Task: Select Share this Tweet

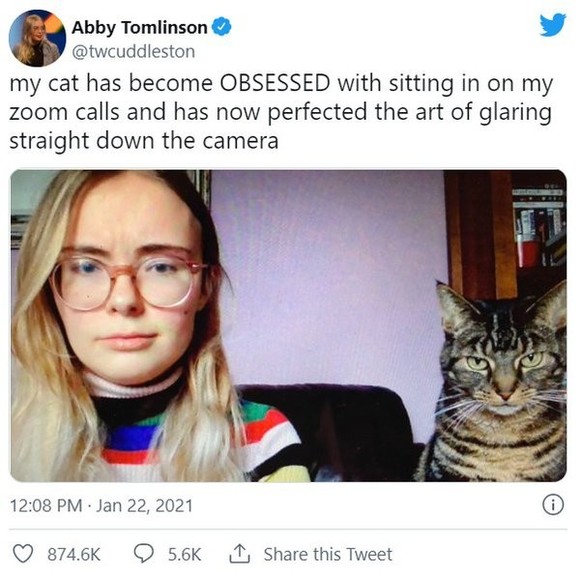Action: (x=328, y=554)
